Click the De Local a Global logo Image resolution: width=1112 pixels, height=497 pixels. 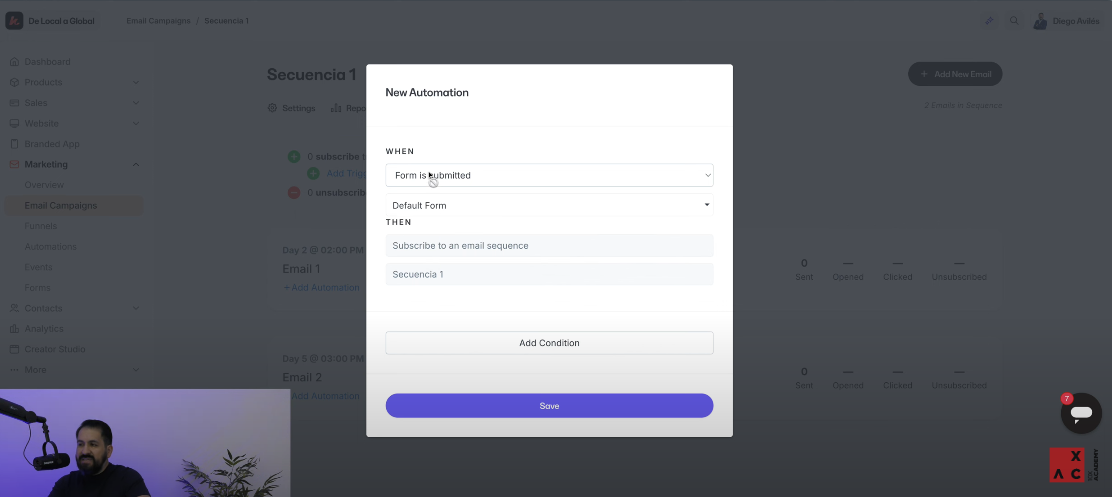click(15, 21)
